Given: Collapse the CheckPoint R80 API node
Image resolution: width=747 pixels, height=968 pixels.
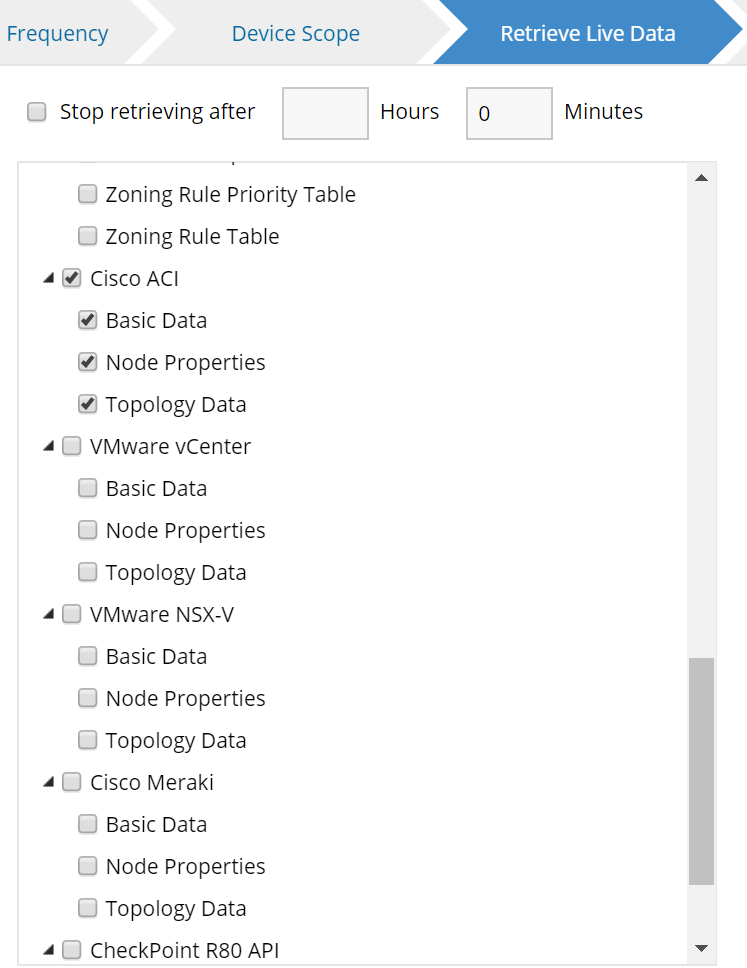Looking at the screenshot, I should tap(49, 950).
